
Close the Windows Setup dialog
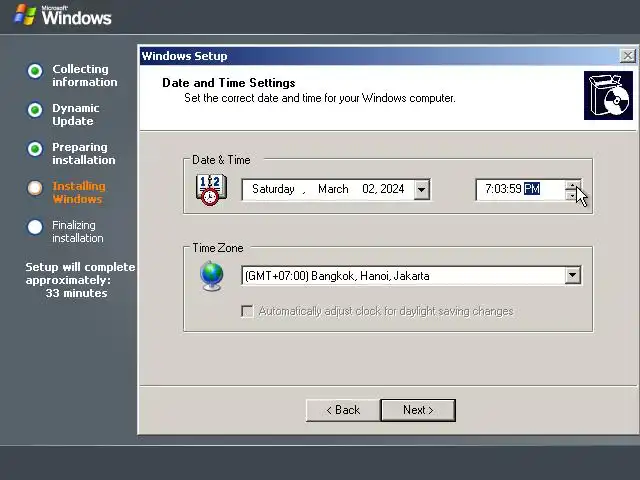click(x=627, y=56)
